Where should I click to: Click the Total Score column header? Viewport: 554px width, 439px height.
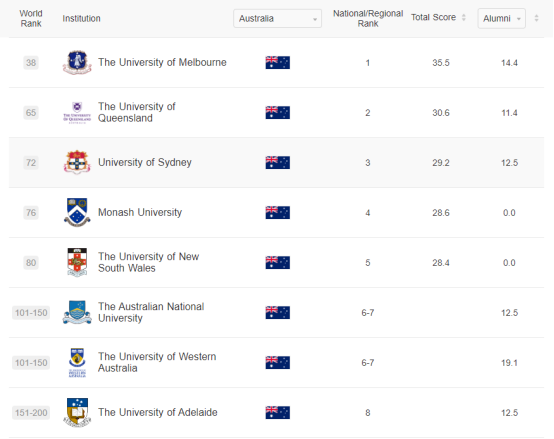[x=433, y=17]
